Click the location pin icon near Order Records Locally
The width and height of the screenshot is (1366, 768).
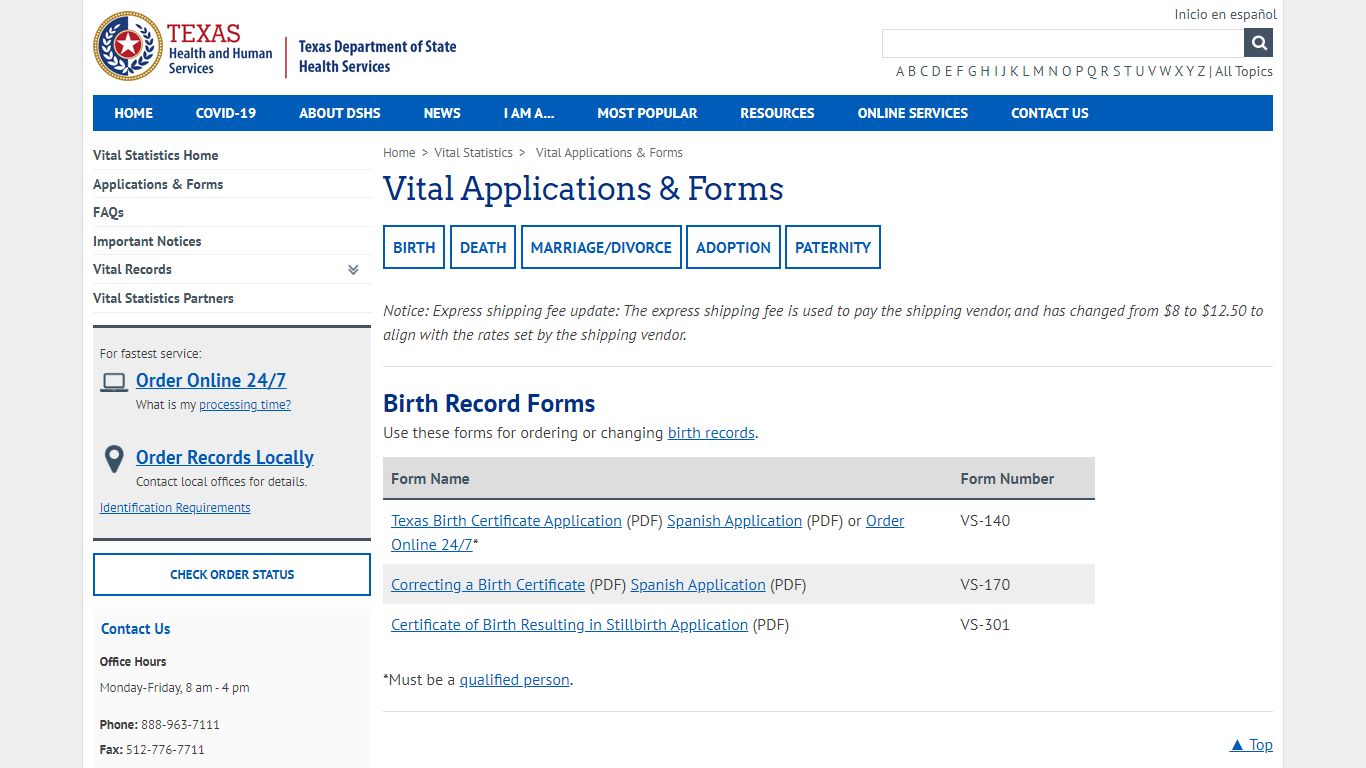113,459
